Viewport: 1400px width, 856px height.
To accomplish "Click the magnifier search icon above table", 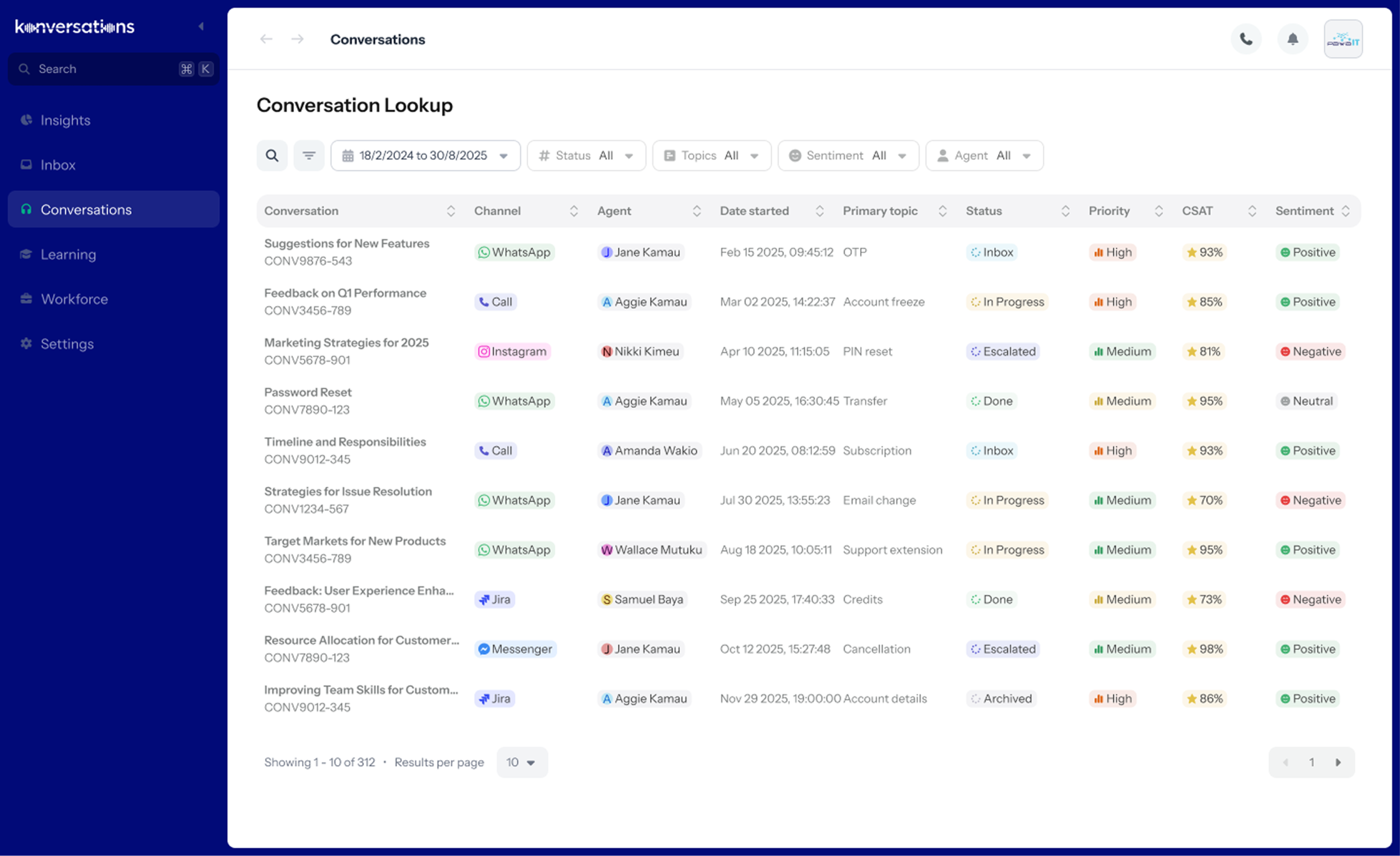I will tap(272, 156).
